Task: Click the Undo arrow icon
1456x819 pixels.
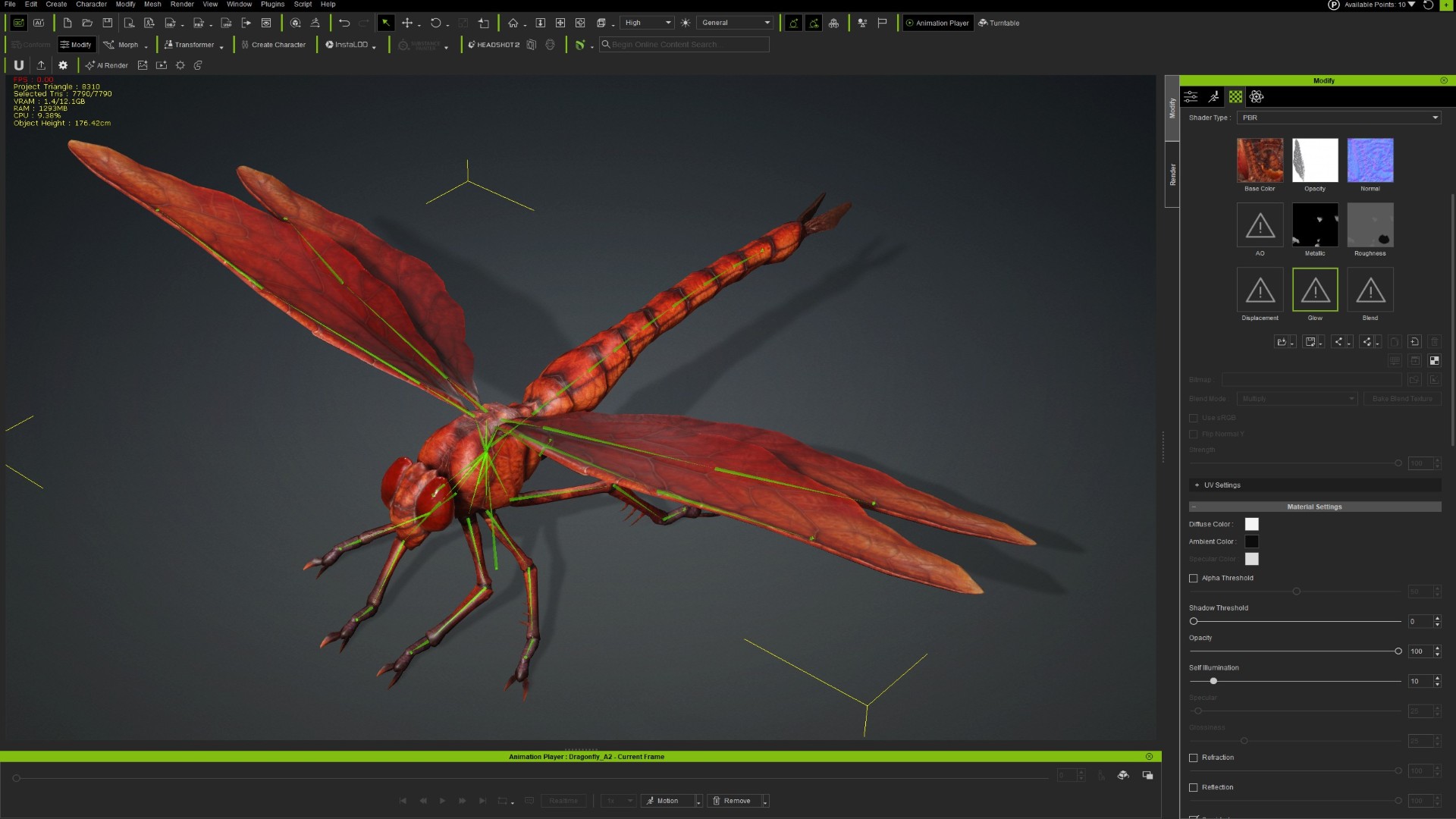Action: [x=344, y=23]
